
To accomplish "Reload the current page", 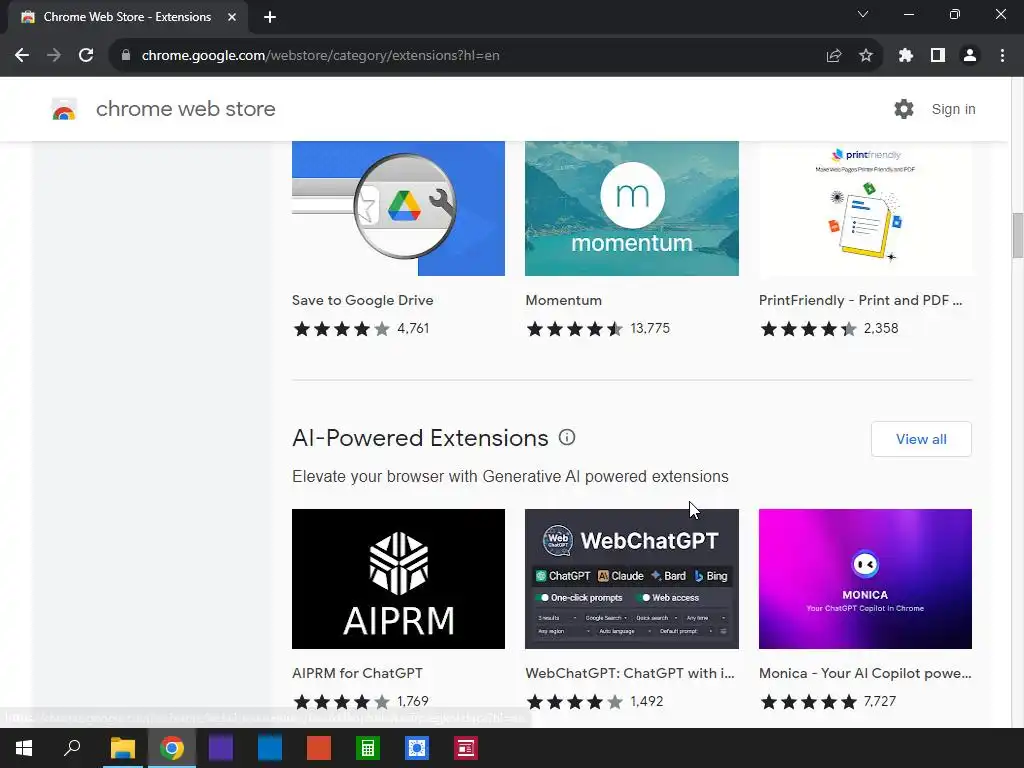I will pyautogui.click(x=86, y=56).
